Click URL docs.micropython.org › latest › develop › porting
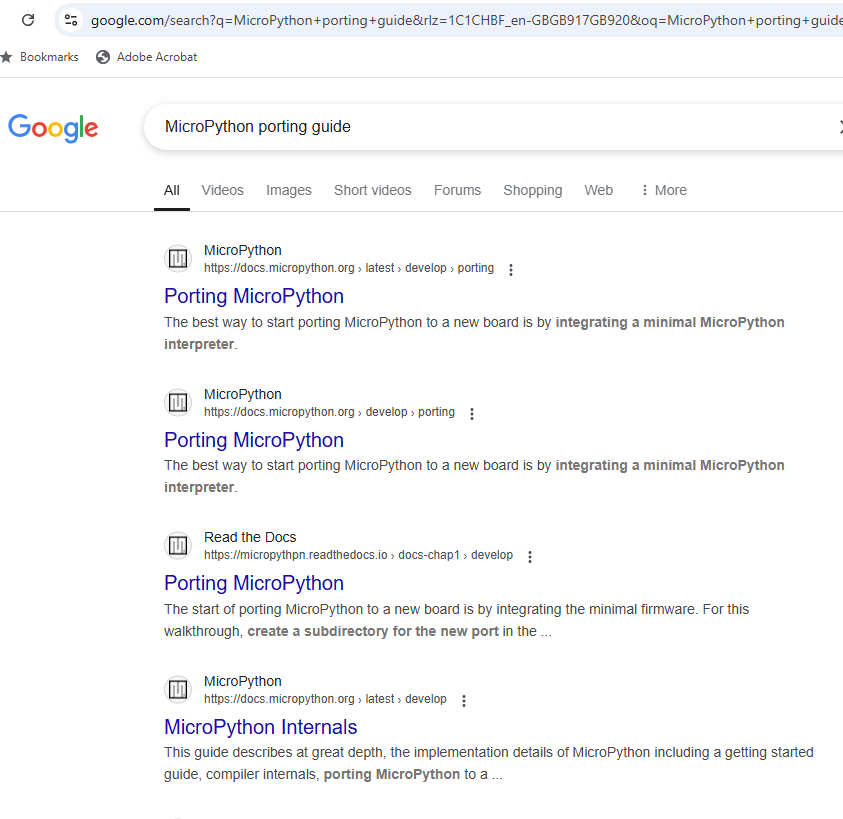Image resolution: width=843 pixels, height=819 pixels. point(348,268)
